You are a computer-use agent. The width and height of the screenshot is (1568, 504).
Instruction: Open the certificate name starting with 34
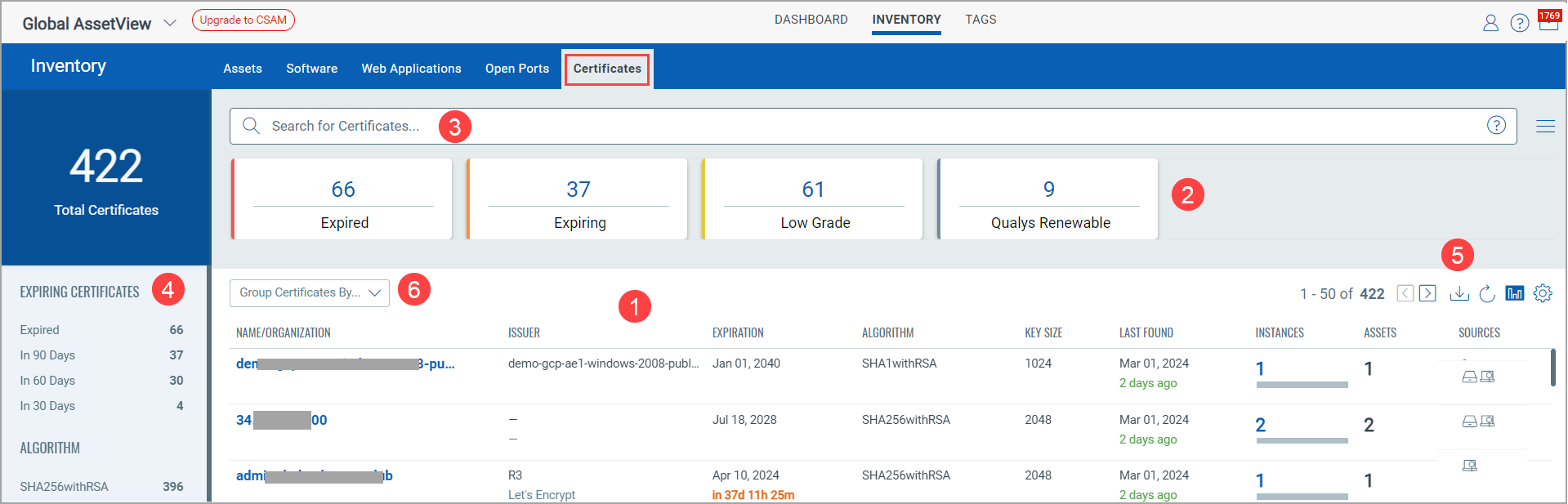coord(282,420)
